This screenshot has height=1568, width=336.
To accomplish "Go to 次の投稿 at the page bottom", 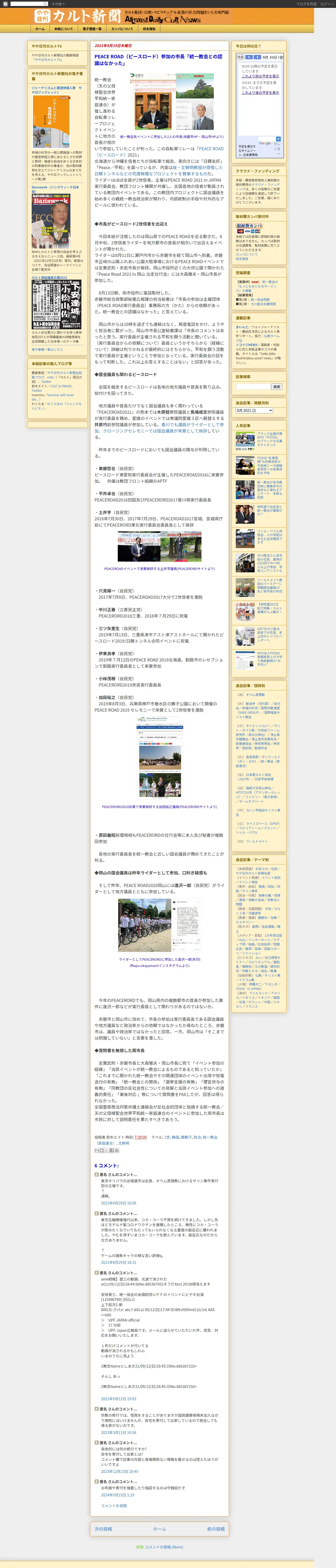I will 103,1529.
